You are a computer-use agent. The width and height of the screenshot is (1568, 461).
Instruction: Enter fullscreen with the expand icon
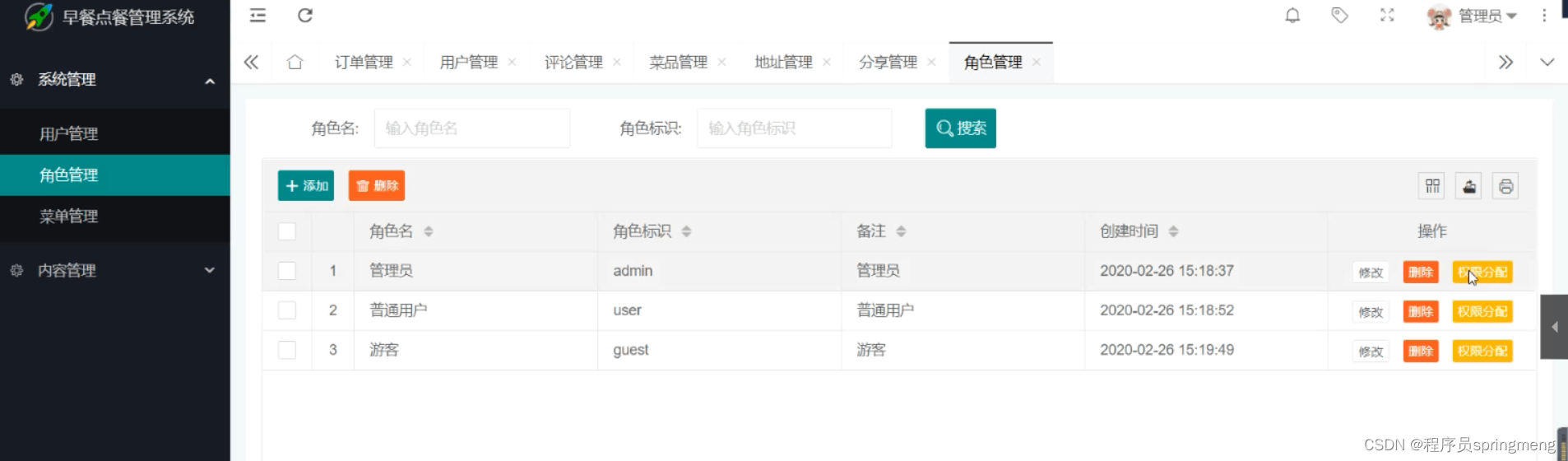pos(1387,15)
